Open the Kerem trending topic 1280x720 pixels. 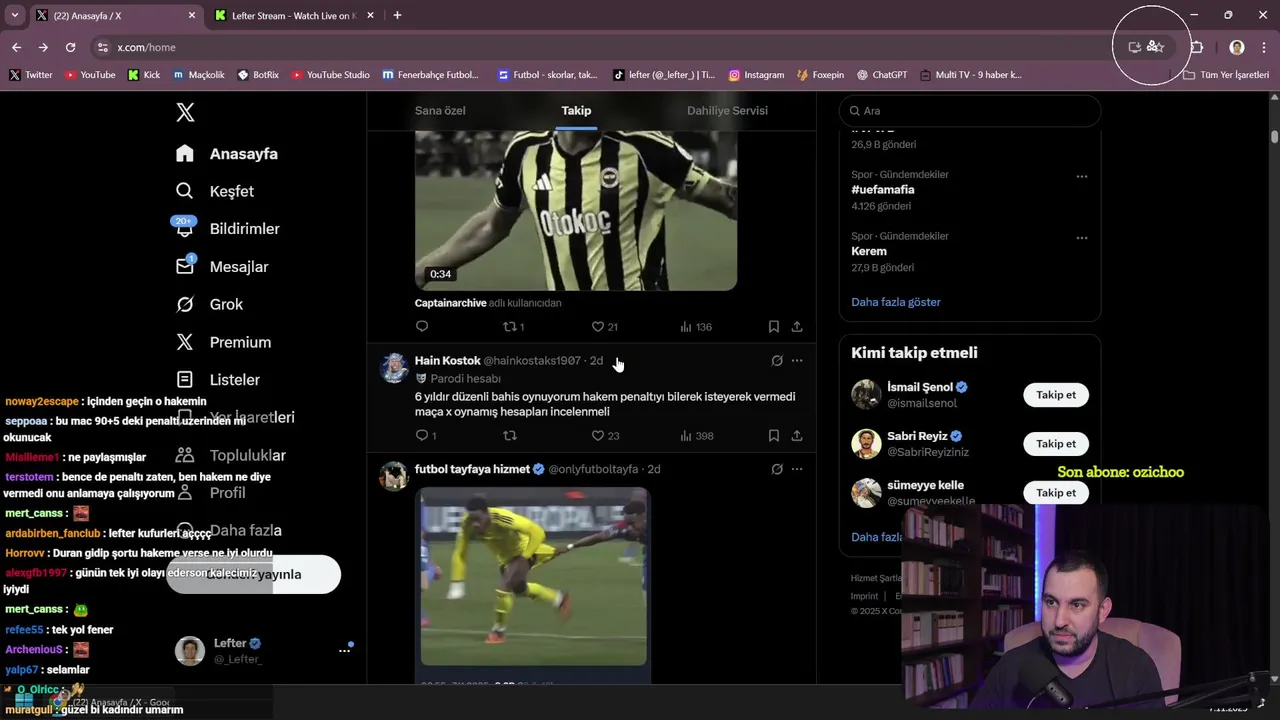[869, 252]
